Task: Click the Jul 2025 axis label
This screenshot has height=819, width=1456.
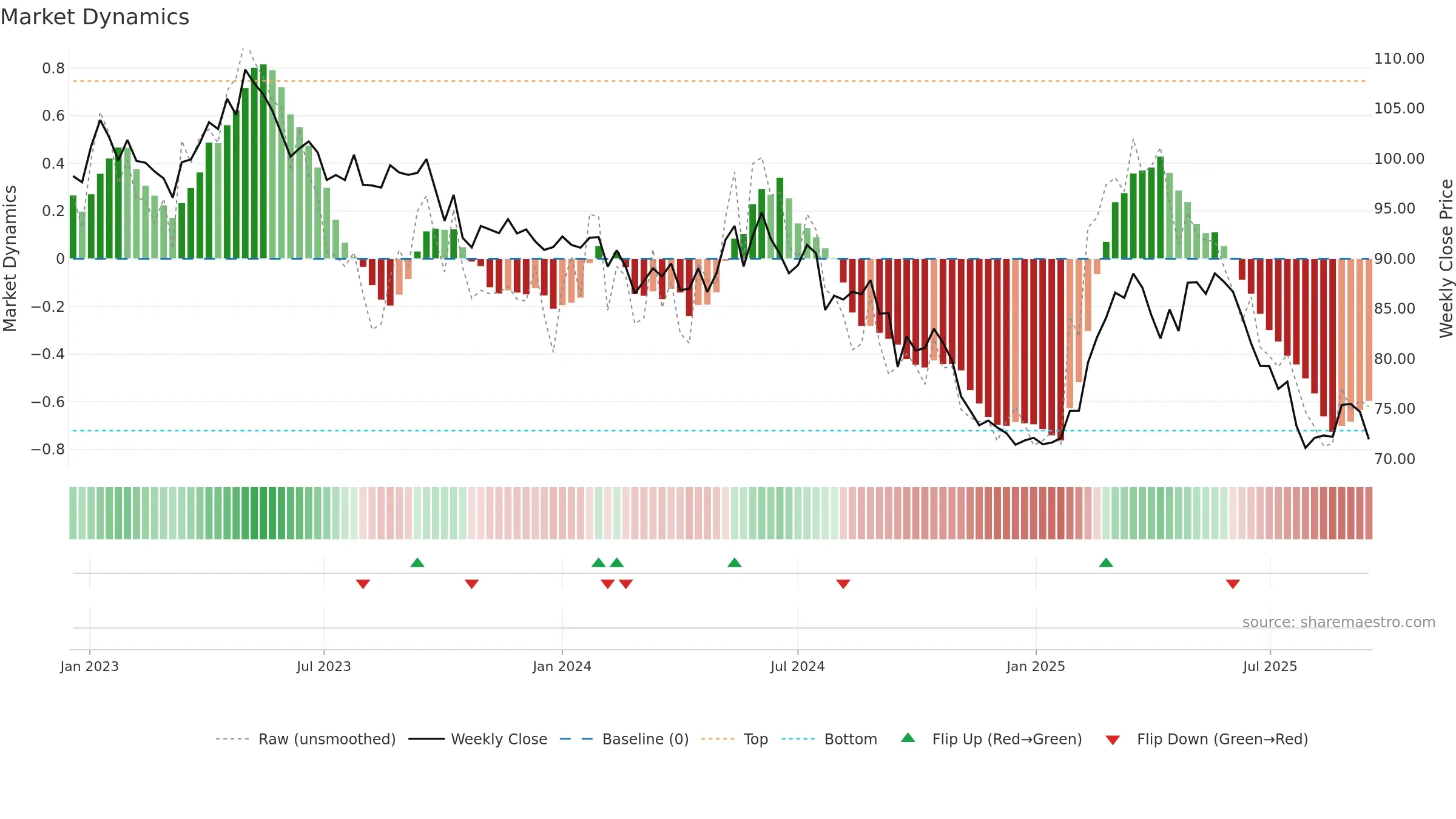Action: click(x=1270, y=666)
